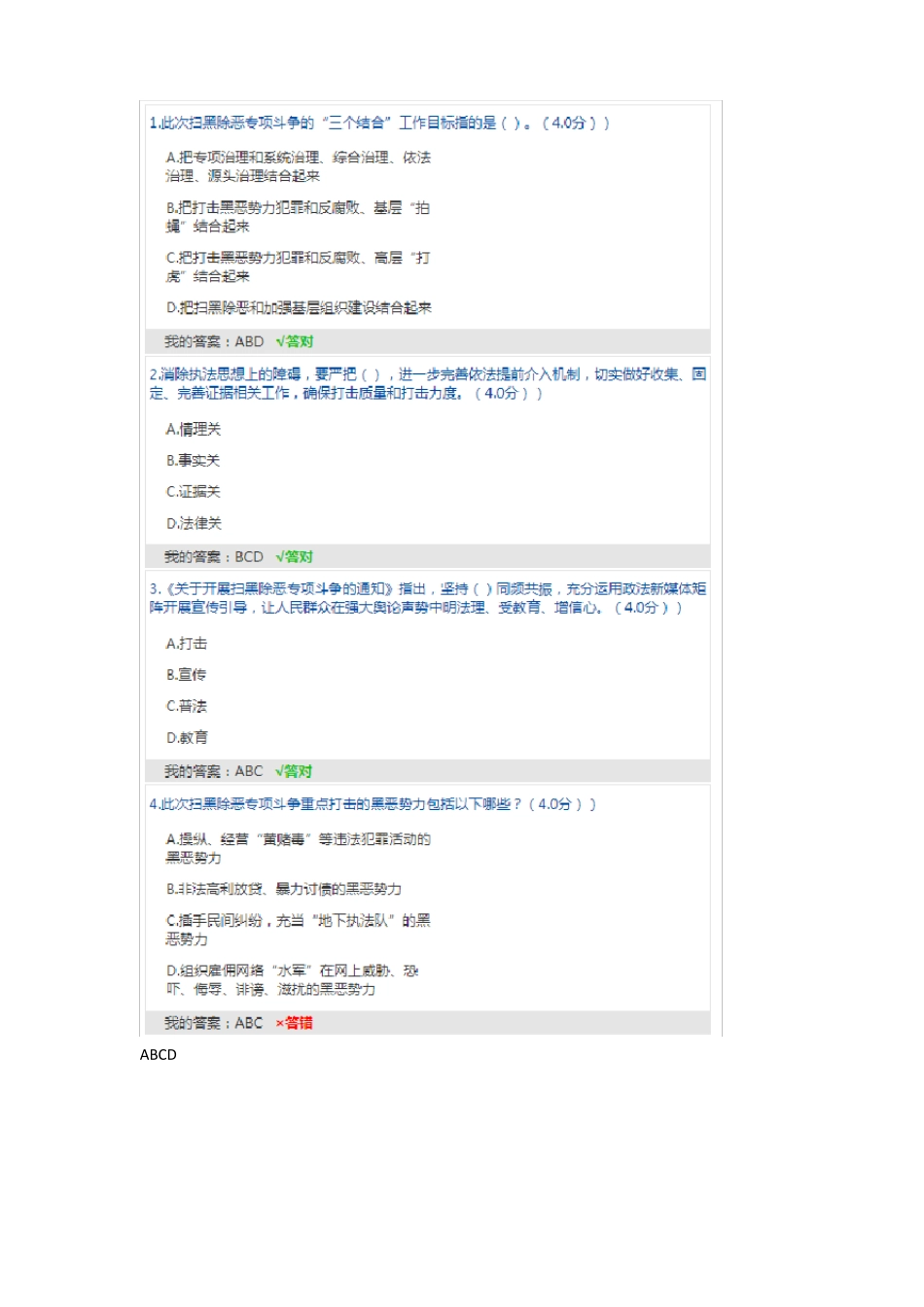Click "我的答案：ABC" marked 答对
The width and height of the screenshot is (924, 1307).
[x=428, y=771]
